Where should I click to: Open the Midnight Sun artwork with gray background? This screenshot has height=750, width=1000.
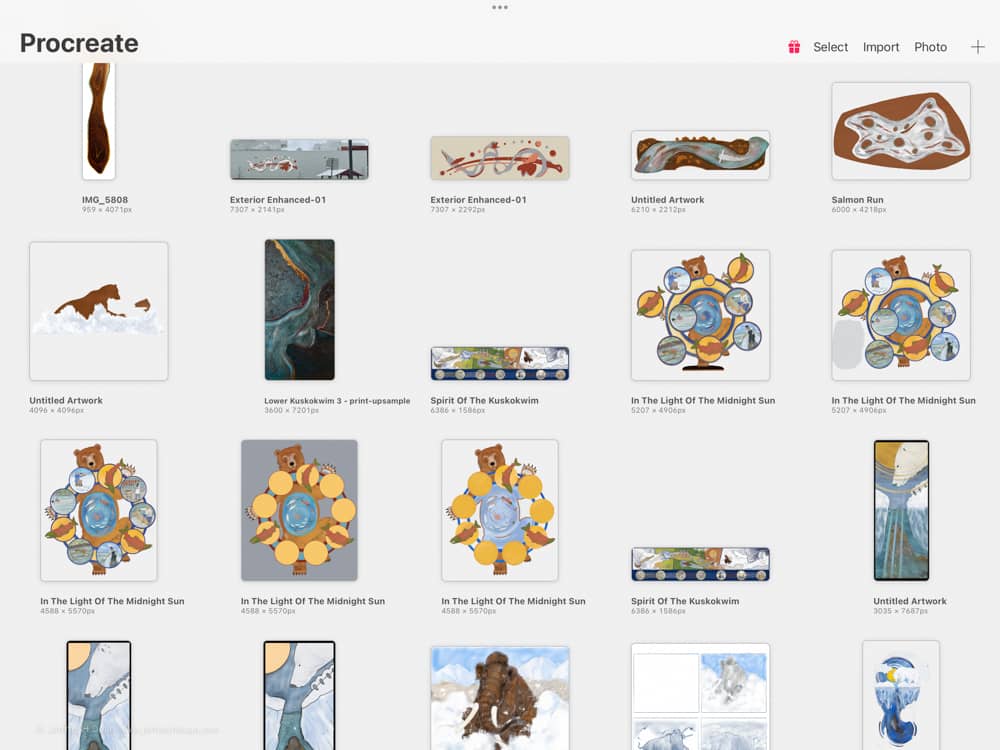[299, 510]
